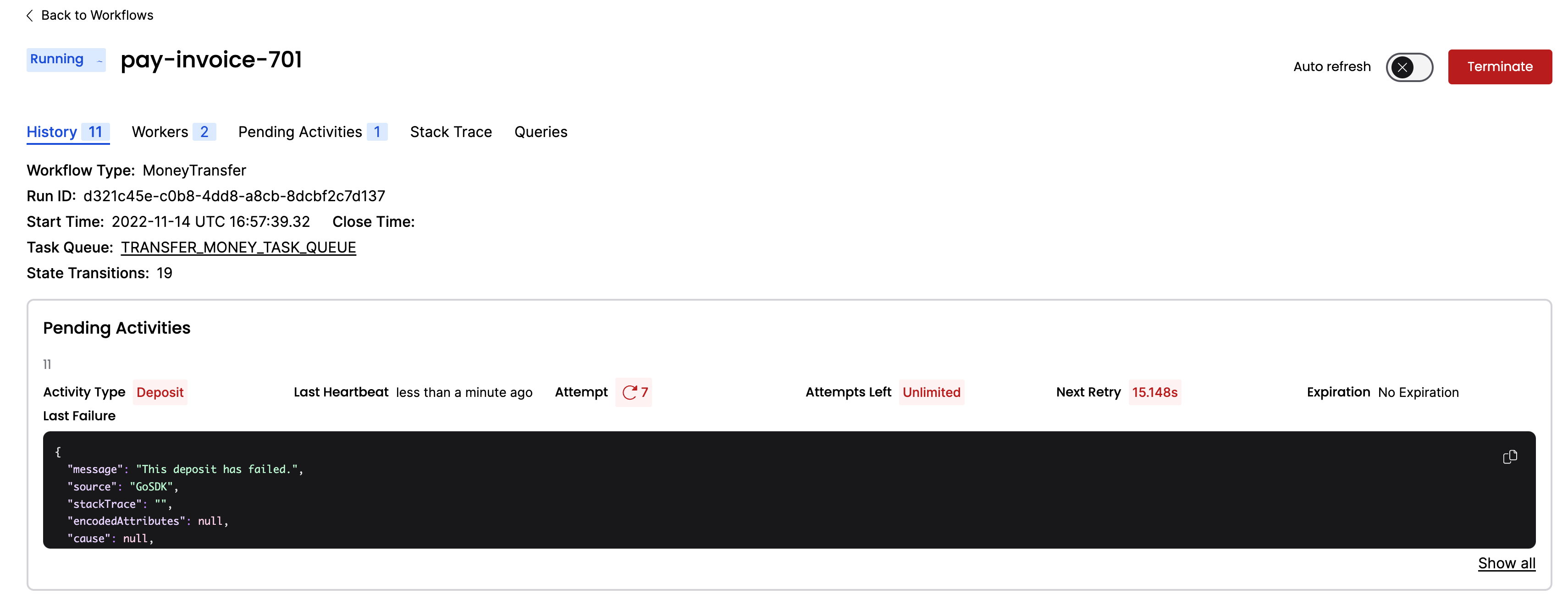
Task: Open the TRANSFER_MONEY_TASK_QUEUE link
Action: [238, 247]
